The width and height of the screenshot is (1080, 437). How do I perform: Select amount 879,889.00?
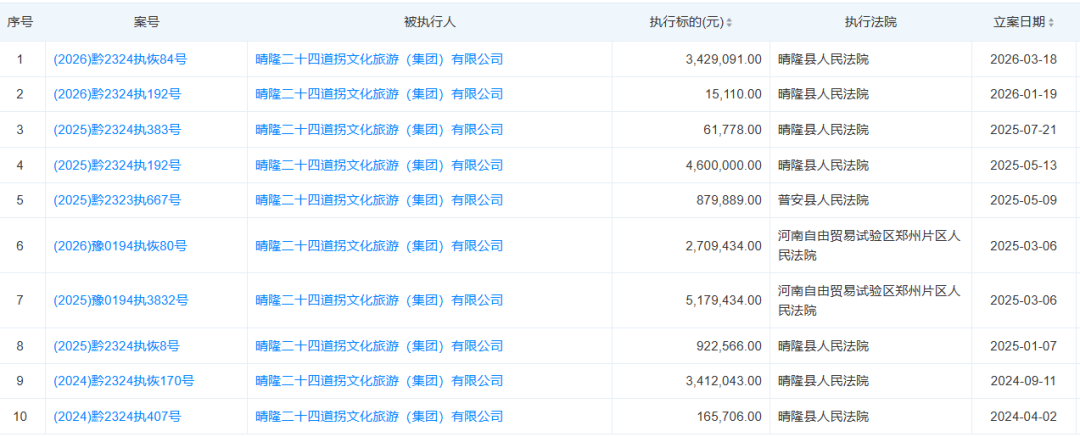point(730,200)
